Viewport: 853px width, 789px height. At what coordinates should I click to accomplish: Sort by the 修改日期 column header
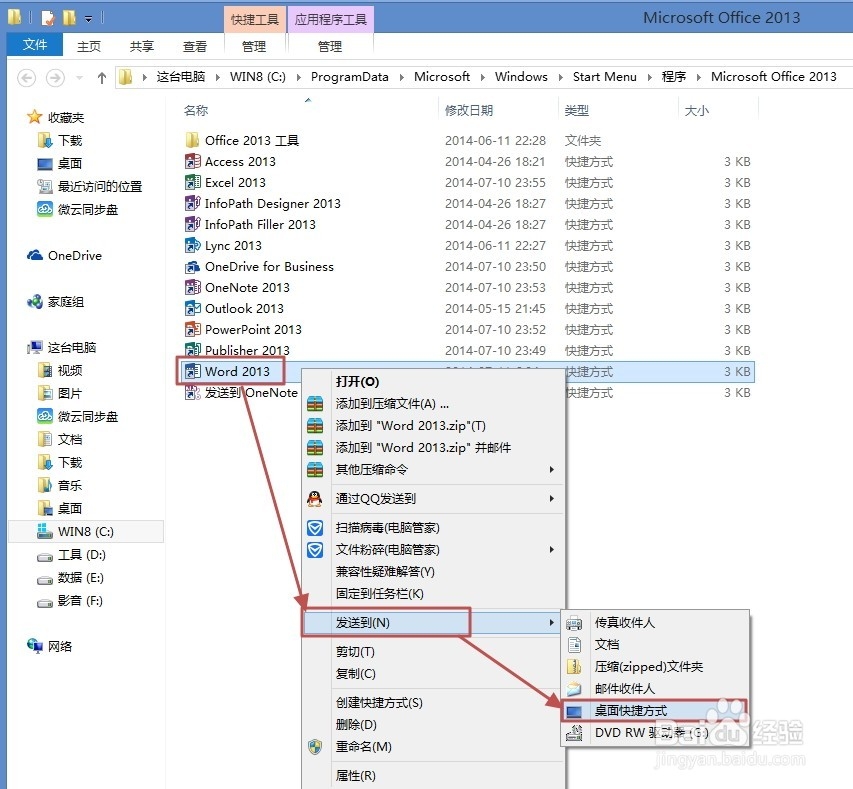[x=469, y=110]
